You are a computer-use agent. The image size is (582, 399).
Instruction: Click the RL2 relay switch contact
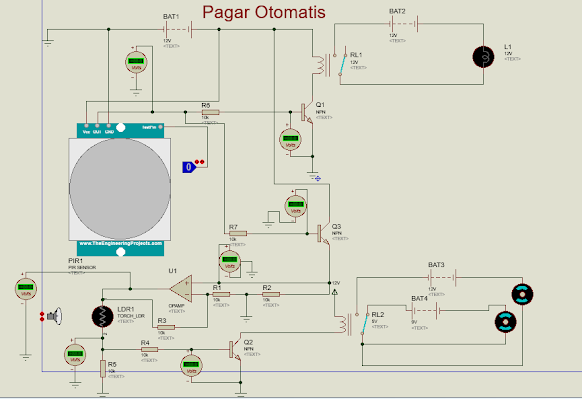click(364, 323)
